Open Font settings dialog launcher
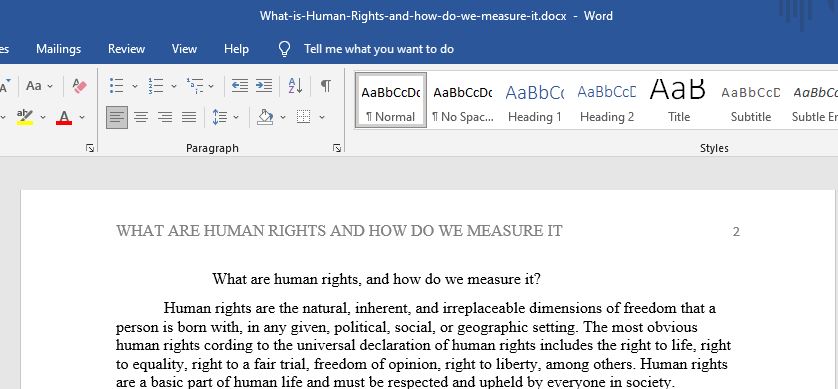Screen dimensions: 838x389 90,148
